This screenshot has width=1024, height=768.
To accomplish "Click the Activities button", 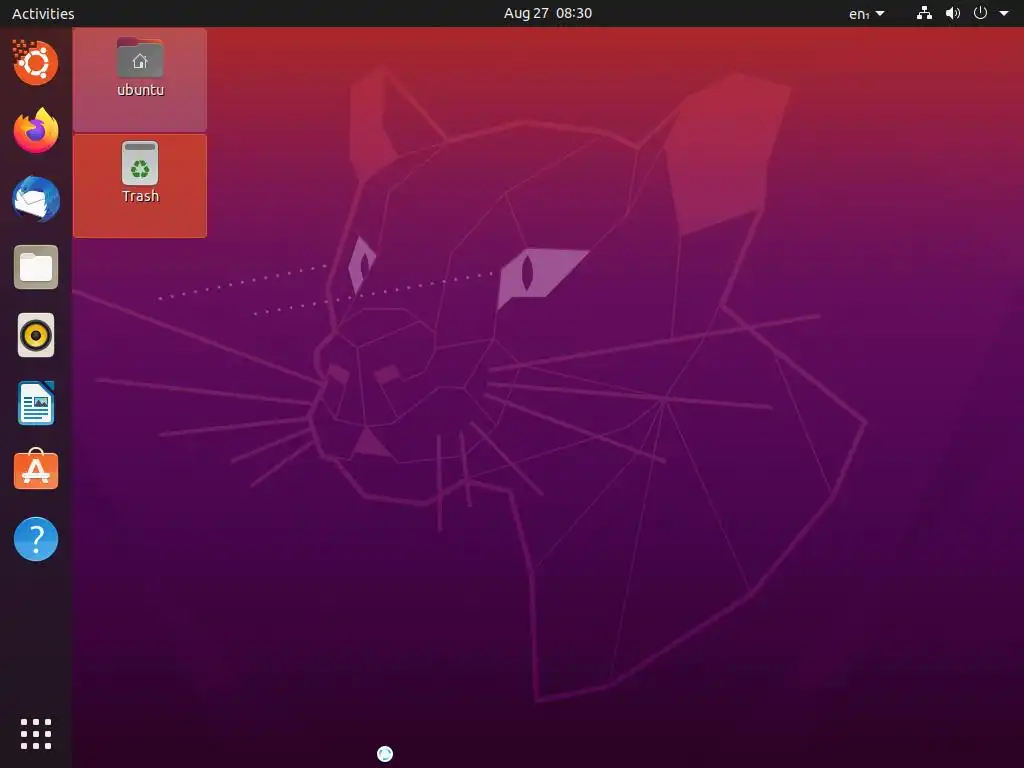I will pyautogui.click(x=43, y=13).
